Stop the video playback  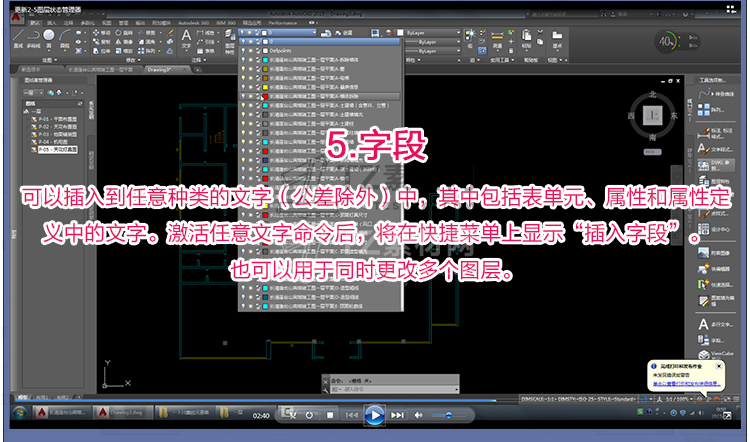tap(330, 415)
